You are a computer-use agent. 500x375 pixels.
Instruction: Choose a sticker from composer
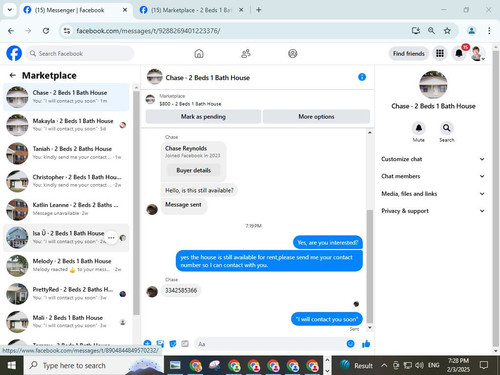[173, 344]
